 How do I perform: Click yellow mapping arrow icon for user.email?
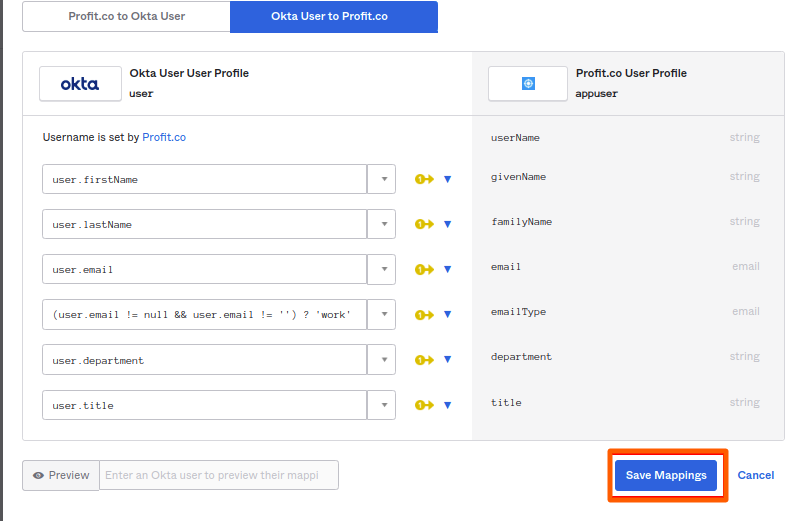click(424, 269)
